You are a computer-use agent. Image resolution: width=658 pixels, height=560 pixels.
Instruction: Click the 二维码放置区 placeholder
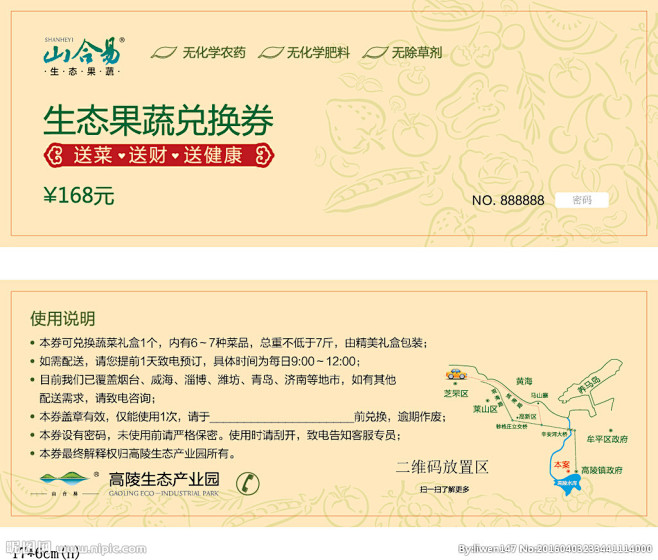pos(442,467)
